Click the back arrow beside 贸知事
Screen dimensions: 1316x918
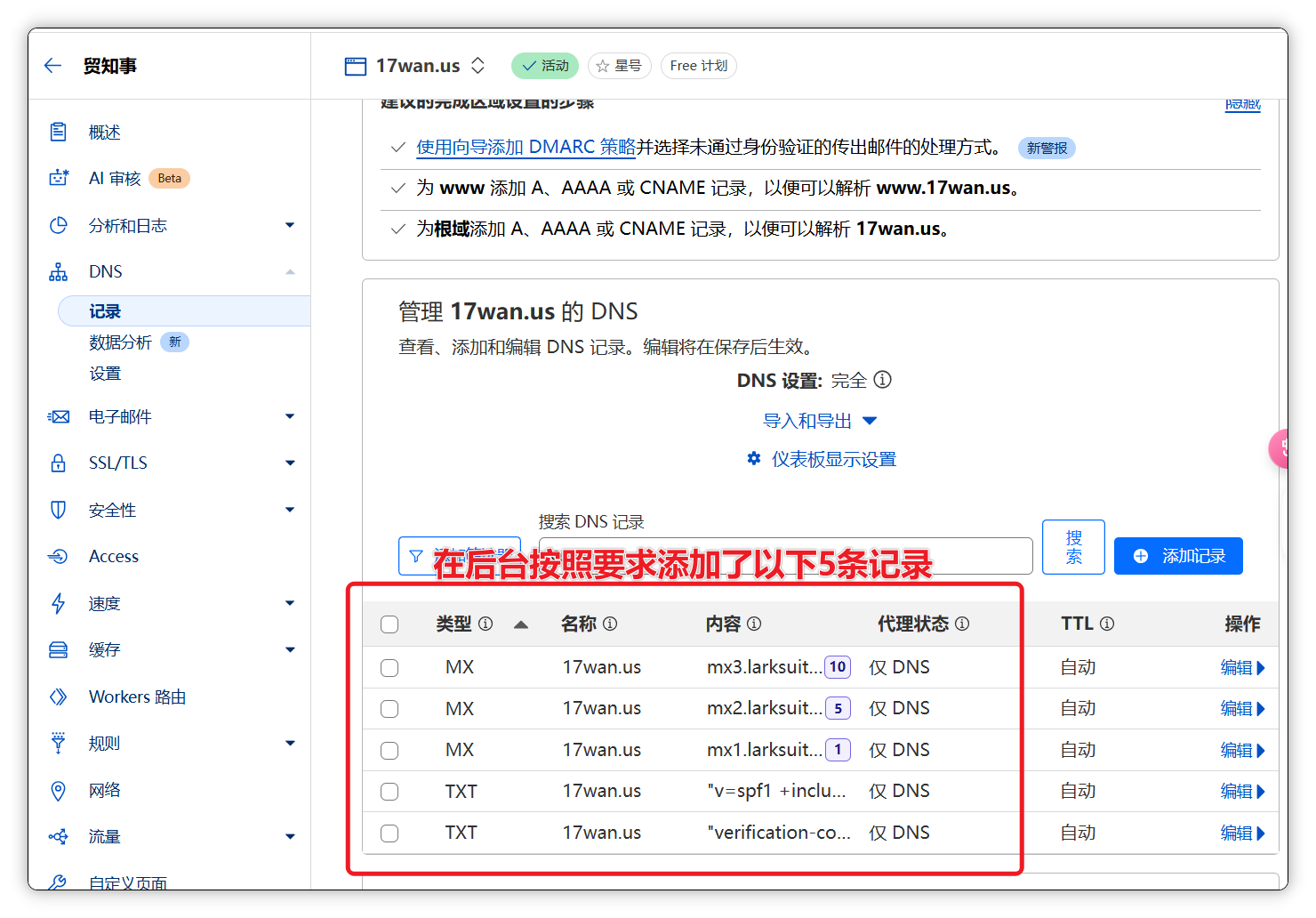tap(52, 66)
